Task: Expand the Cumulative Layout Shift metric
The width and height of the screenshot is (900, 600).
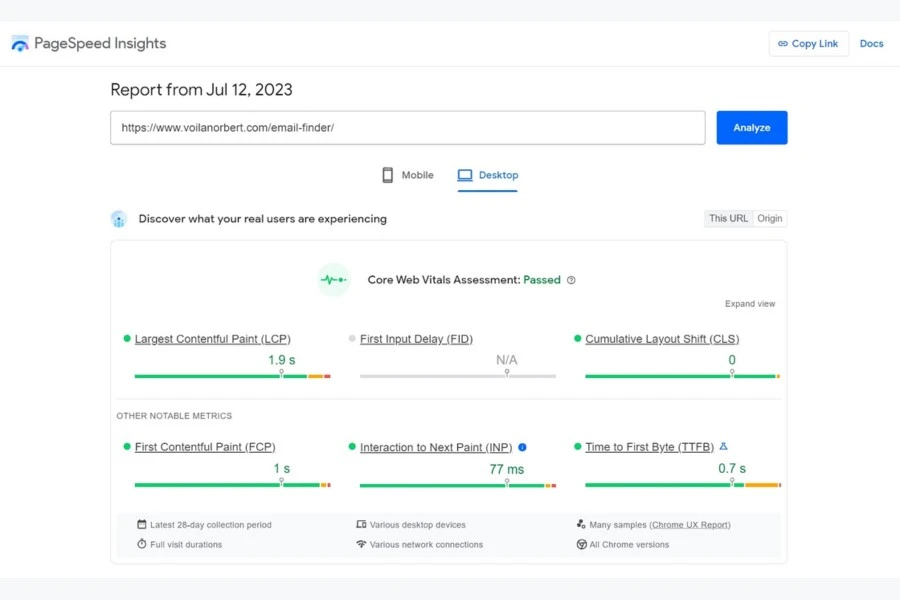Action: 659,339
